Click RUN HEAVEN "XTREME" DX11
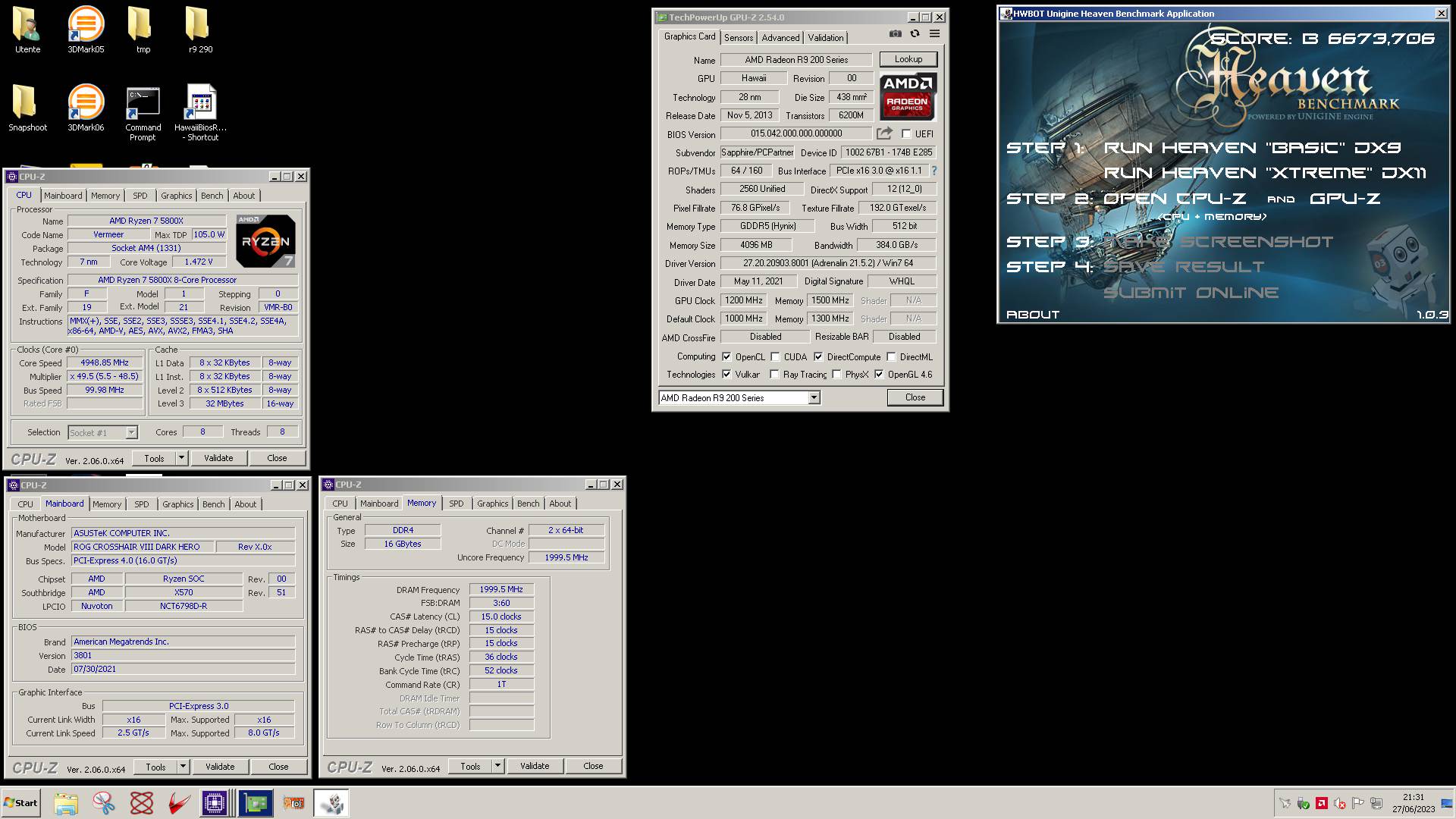 1265,173
